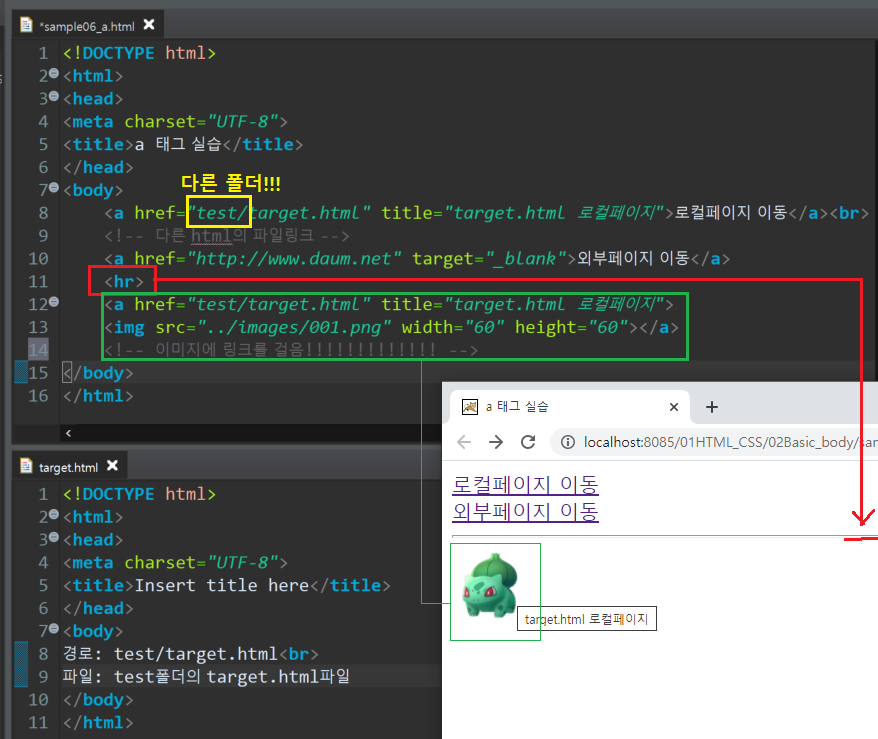Click the browser tab favicon
Viewport: 878px width, 739px height.
pos(469,407)
